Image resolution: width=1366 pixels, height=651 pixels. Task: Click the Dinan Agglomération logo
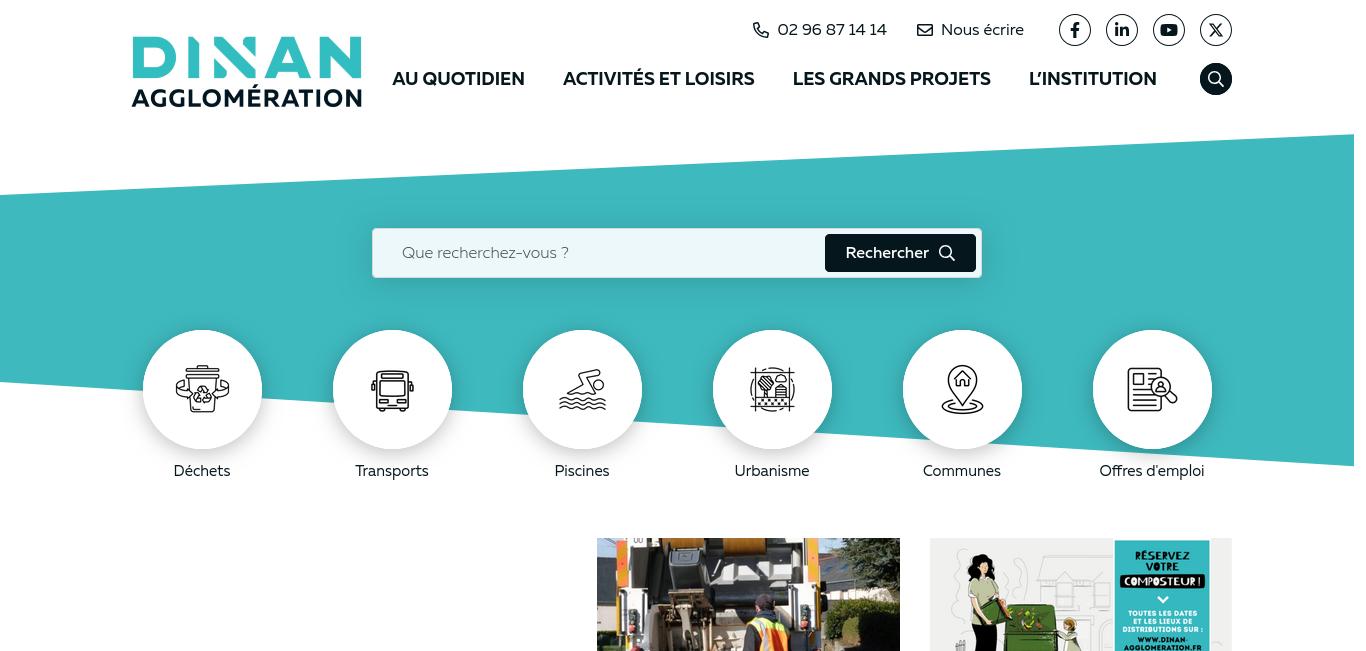click(247, 72)
